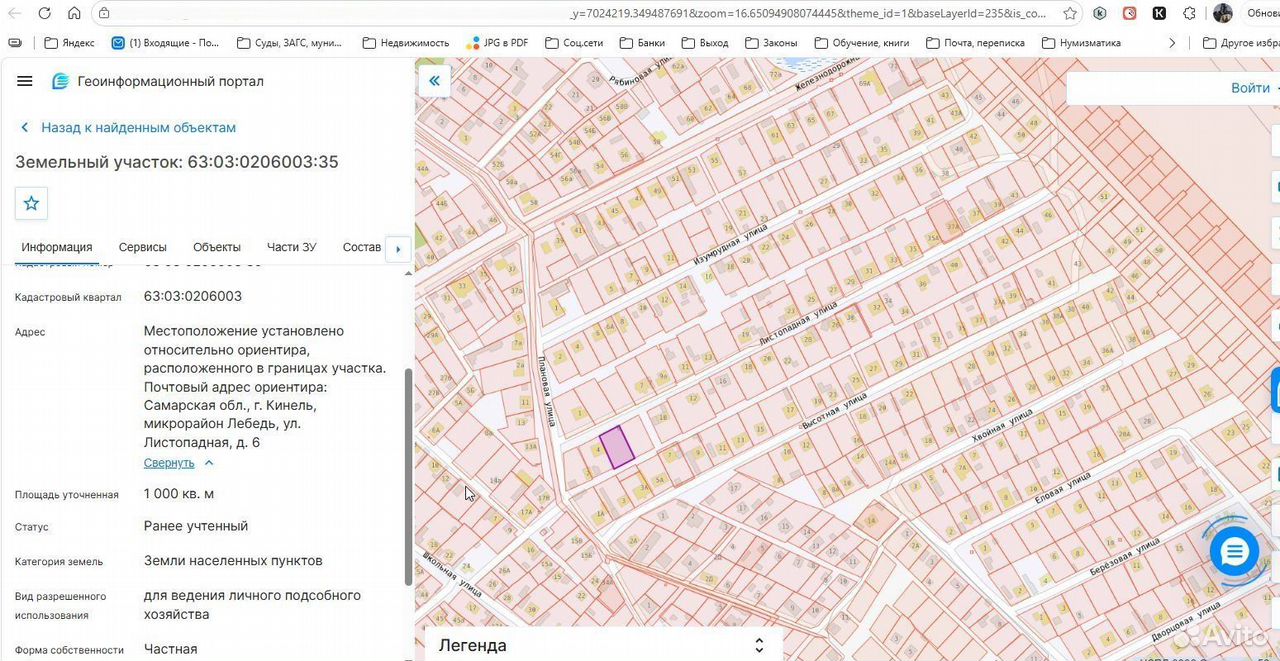Click the Изумрудная улица map label

[x=730, y=243]
